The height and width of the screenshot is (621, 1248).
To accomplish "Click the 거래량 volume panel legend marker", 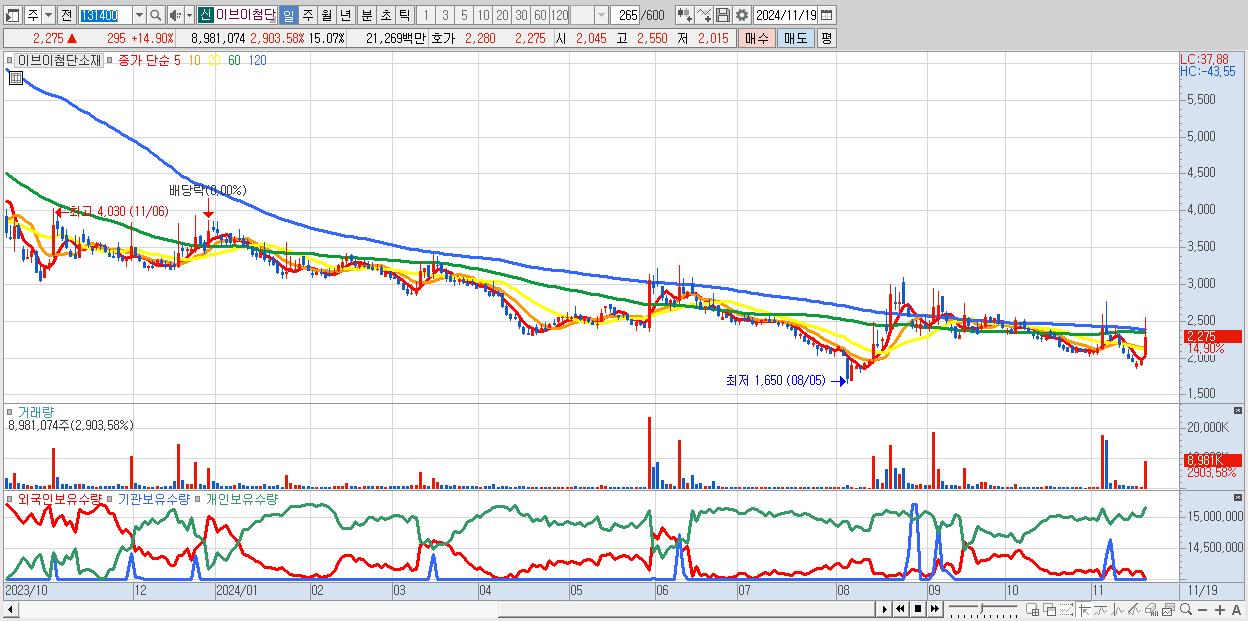I will (12, 411).
